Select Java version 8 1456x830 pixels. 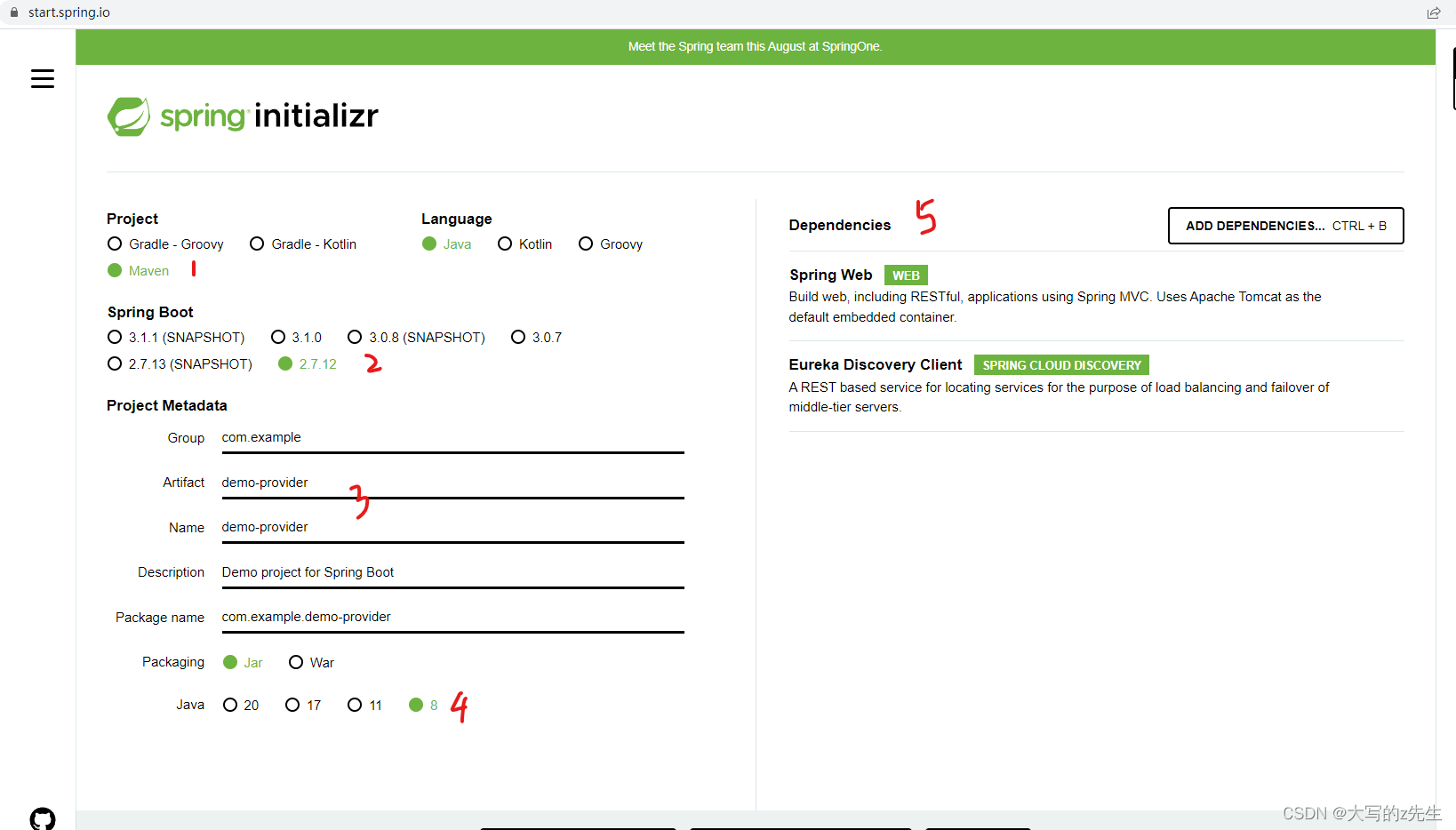[423, 706]
